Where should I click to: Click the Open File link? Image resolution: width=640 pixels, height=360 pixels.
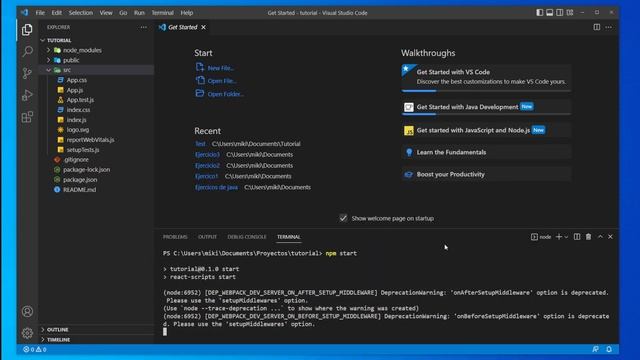click(x=222, y=81)
